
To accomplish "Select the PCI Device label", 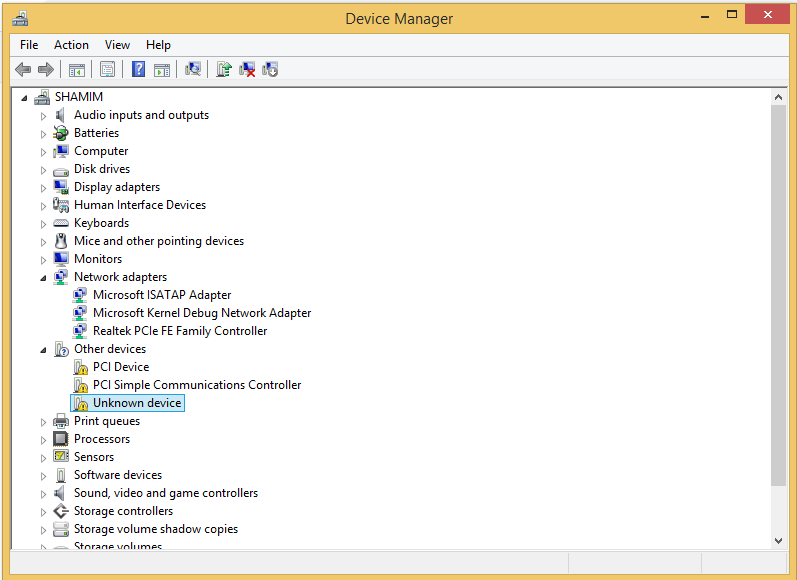I will [121, 367].
